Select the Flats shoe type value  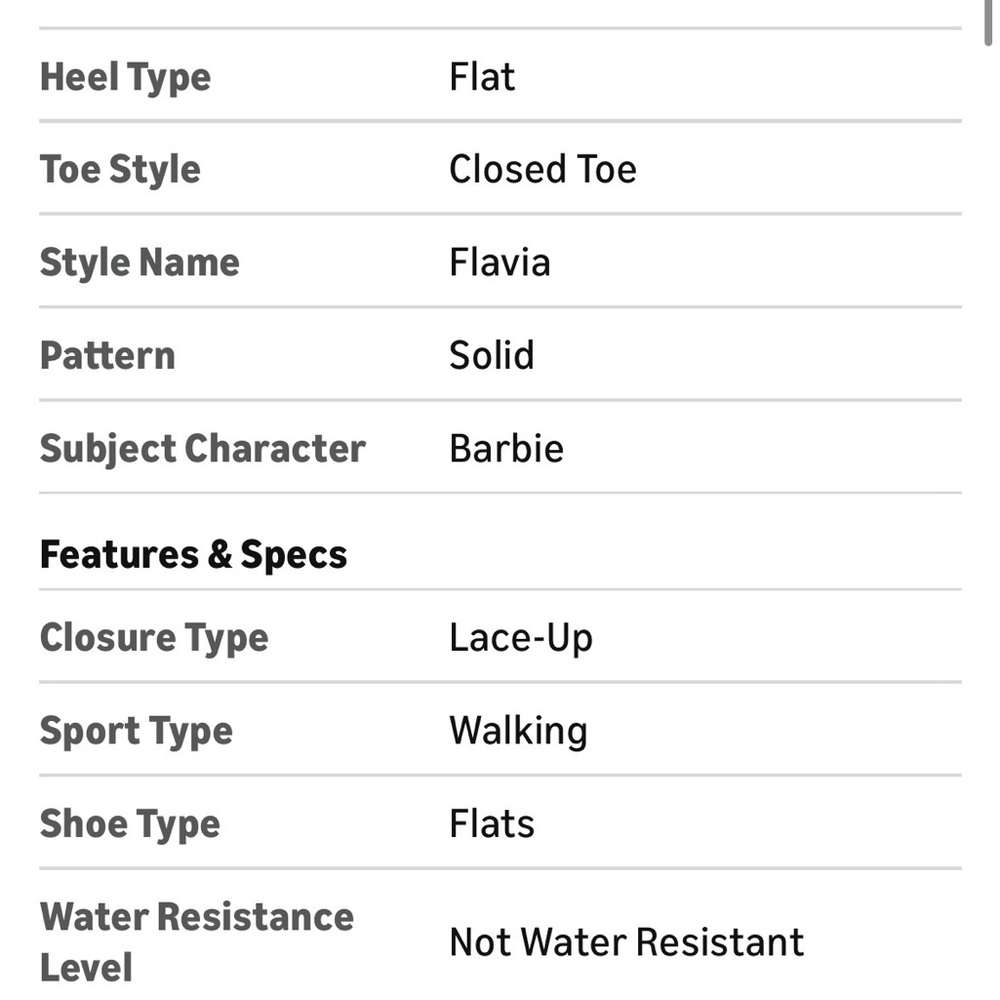[491, 823]
